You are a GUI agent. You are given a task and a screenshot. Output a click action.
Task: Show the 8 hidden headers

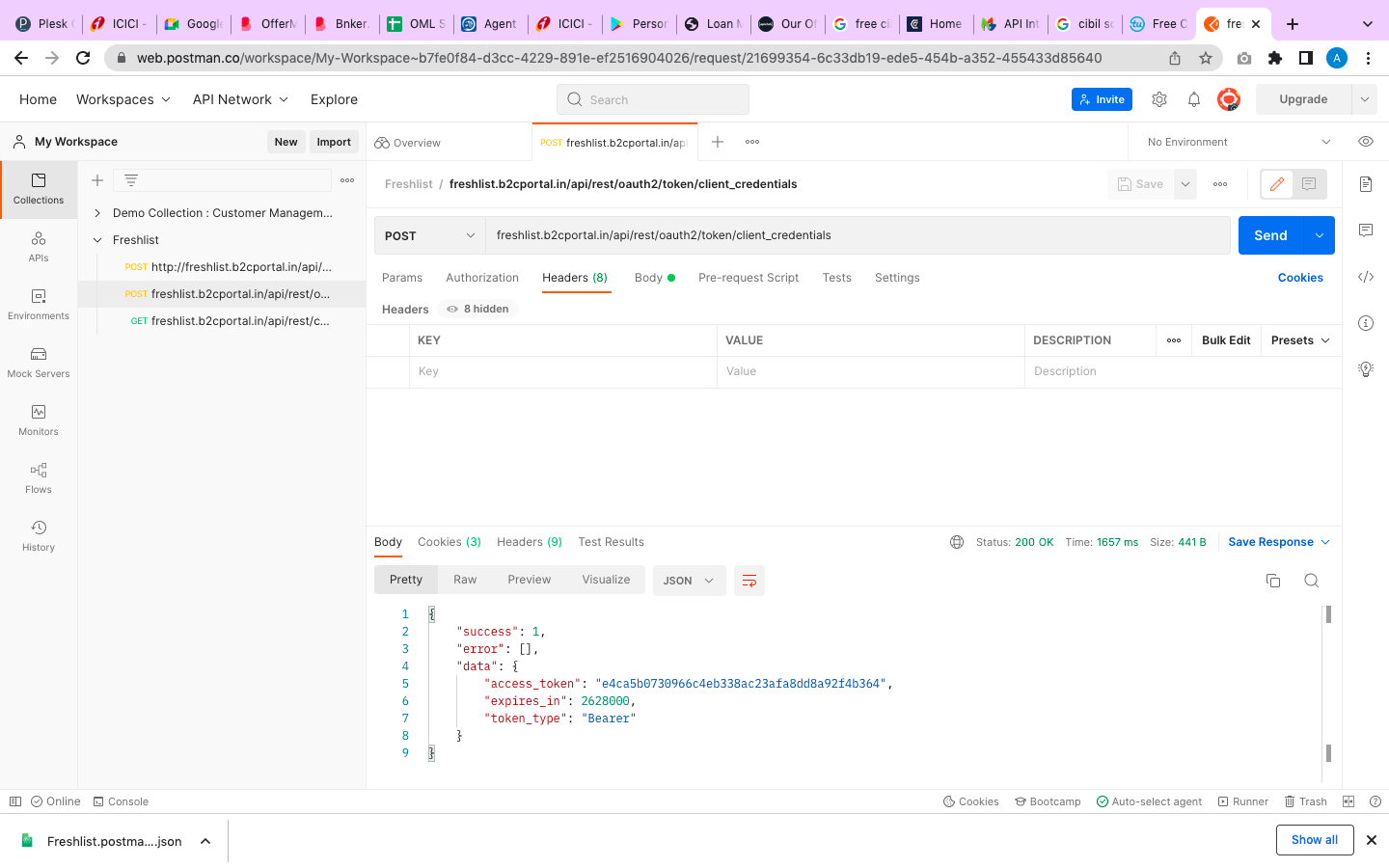[479, 309]
